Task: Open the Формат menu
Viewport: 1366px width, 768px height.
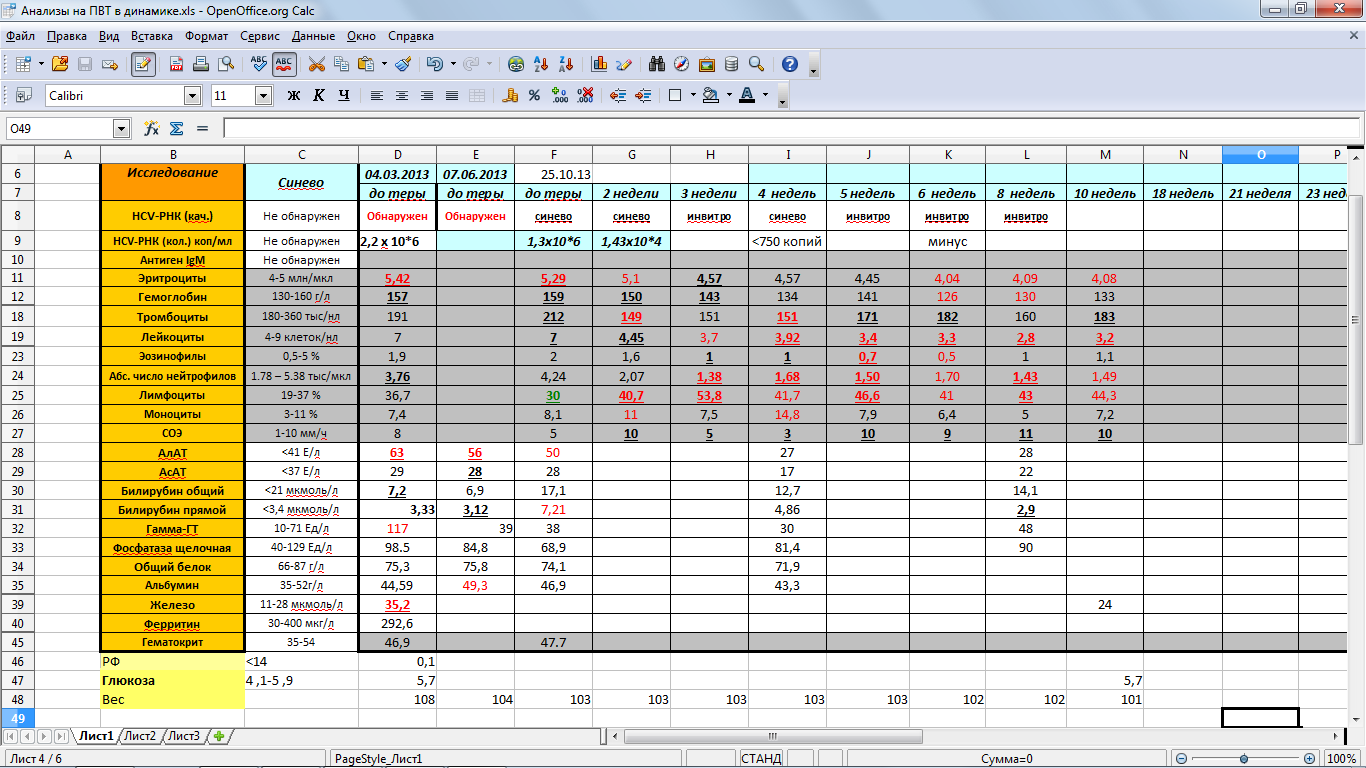Action: [x=206, y=36]
